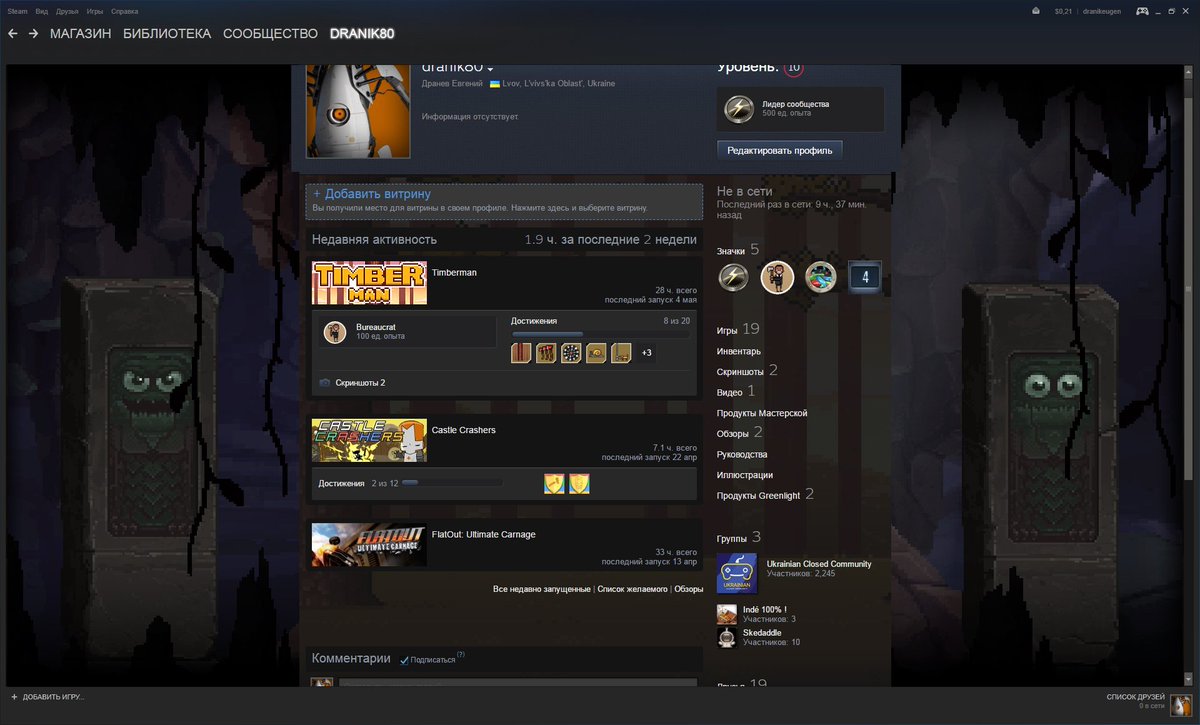Open the inbox envelope icon
The image size is (1200, 725).
[1035, 11]
